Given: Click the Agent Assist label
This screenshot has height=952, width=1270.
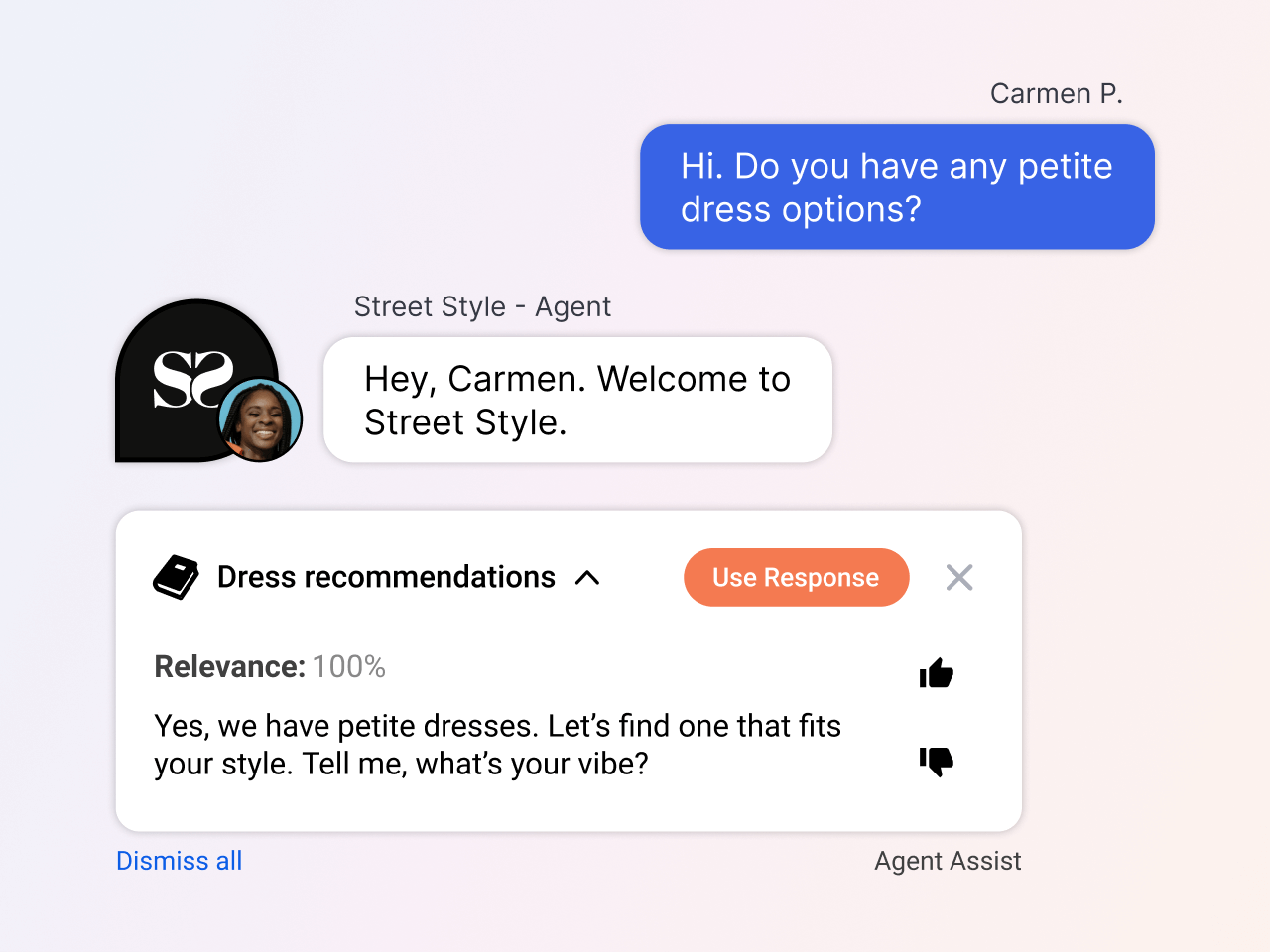Looking at the screenshot, I should click(948, 861).
